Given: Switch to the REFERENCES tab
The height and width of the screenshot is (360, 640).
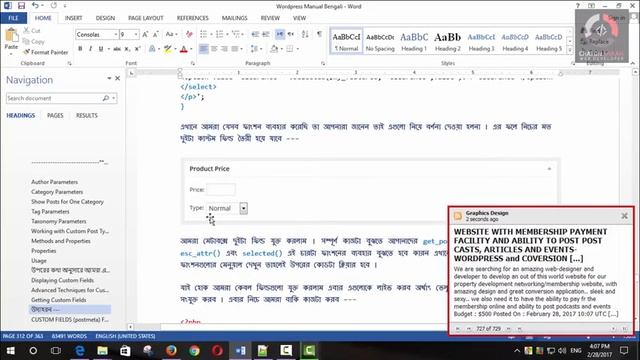Looking at the screenshot, I should point(193,18).
